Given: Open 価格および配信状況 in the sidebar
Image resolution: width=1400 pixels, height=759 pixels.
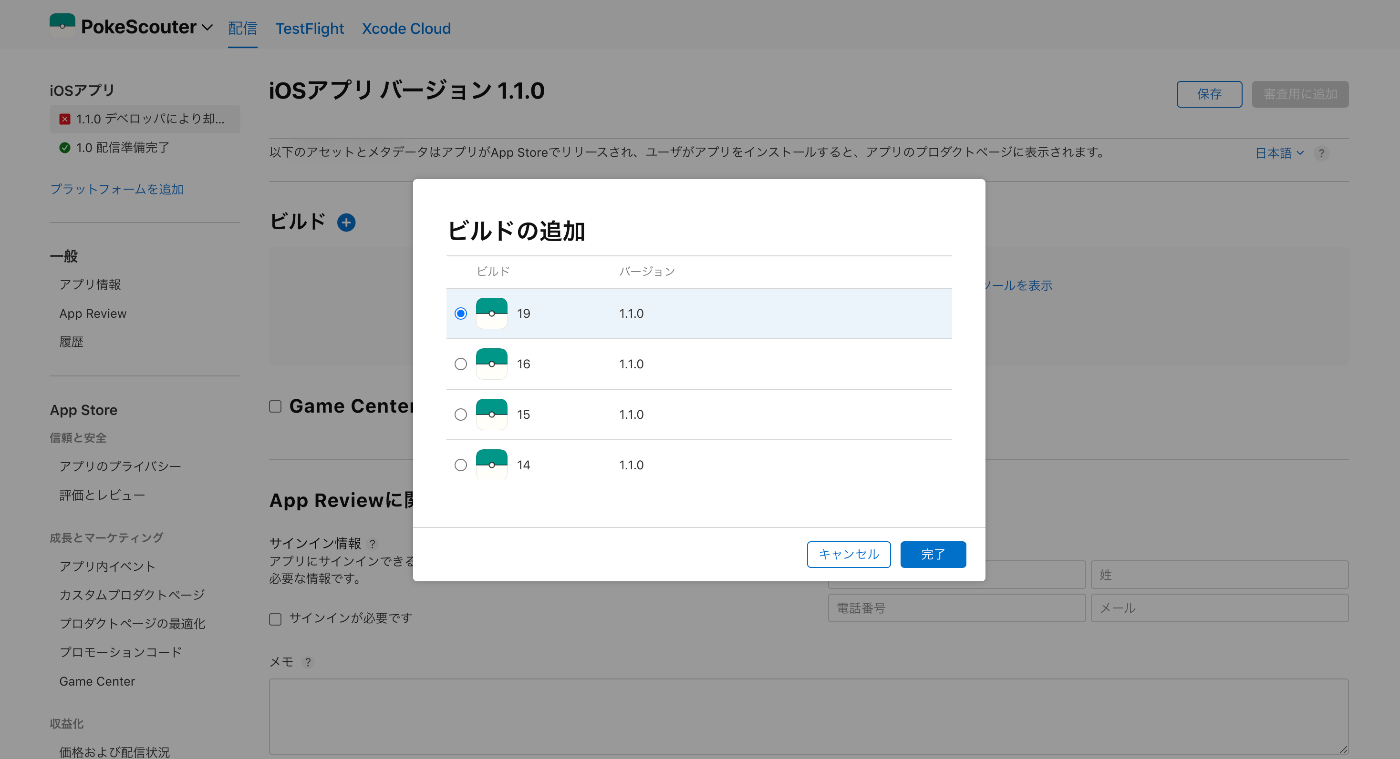Looking at the screenshot, I should coord(115,752).
